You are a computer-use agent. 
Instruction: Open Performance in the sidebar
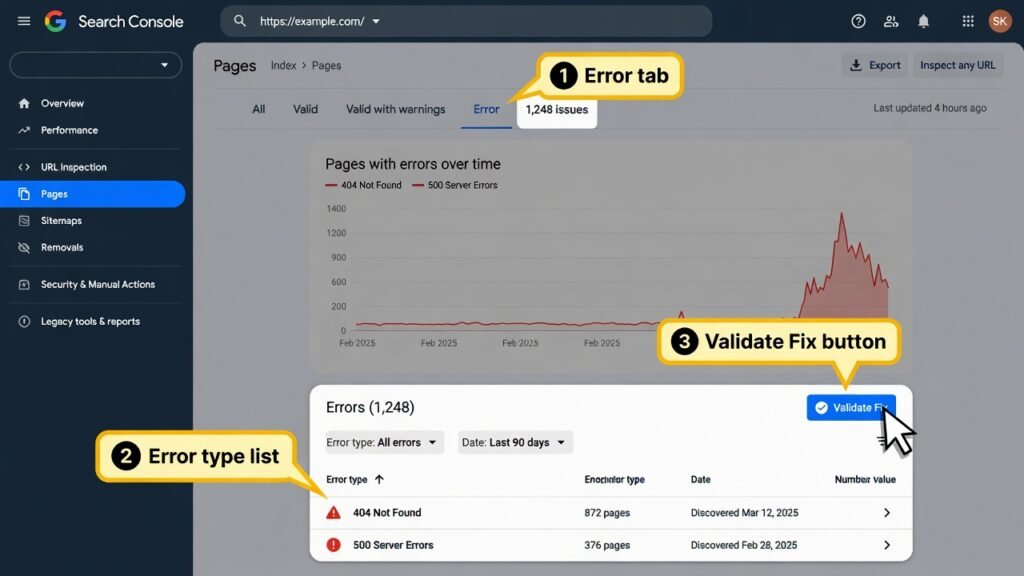pos(69,130)
